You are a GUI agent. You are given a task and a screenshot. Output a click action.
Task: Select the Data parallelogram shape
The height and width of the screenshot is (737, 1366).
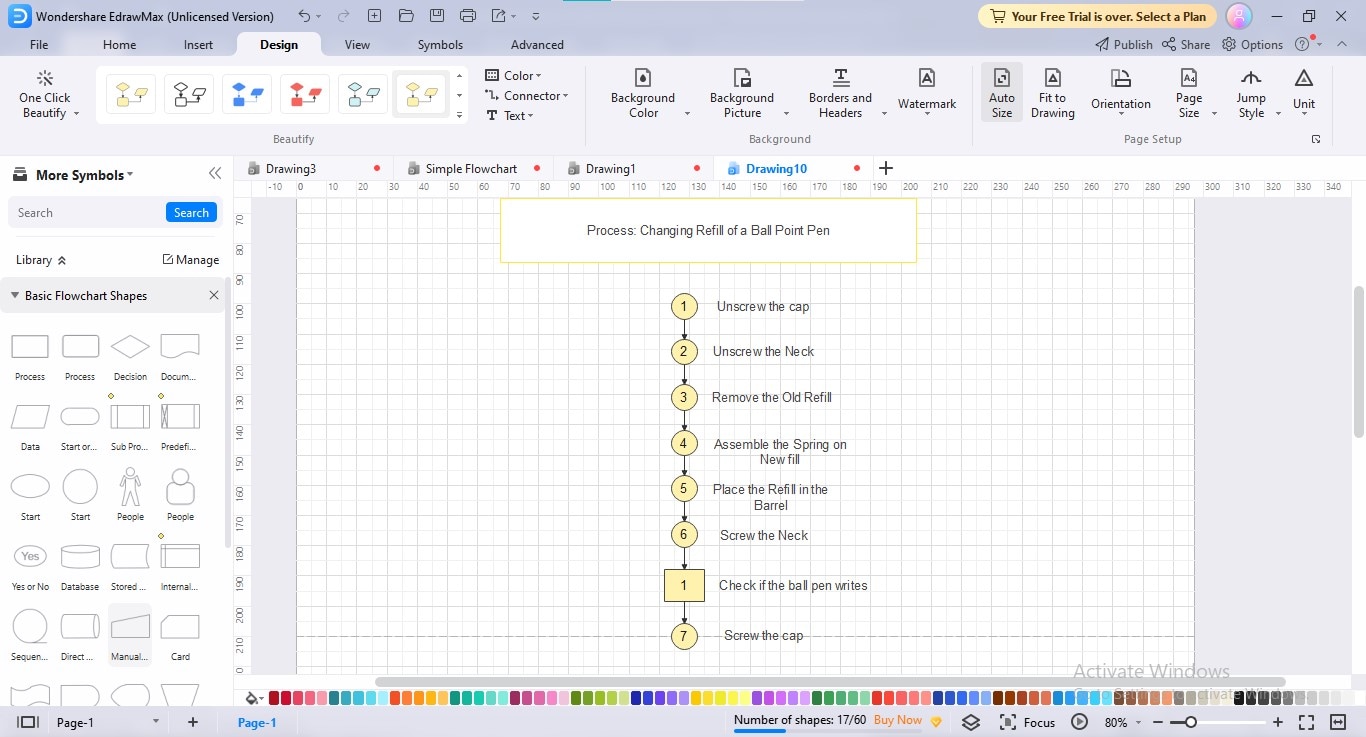click(x=30, y=416)
